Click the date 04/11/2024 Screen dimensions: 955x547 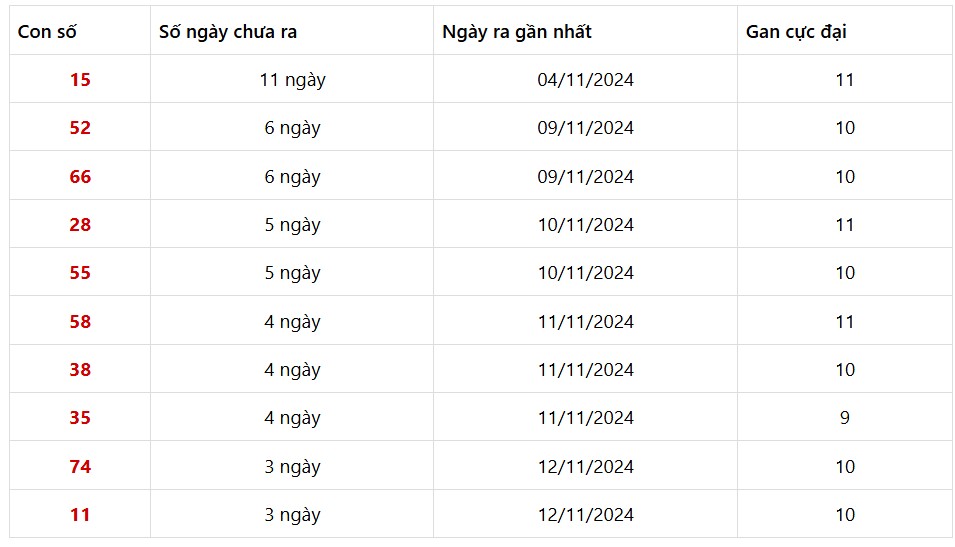pyautogui.click(x=585, y=80)
